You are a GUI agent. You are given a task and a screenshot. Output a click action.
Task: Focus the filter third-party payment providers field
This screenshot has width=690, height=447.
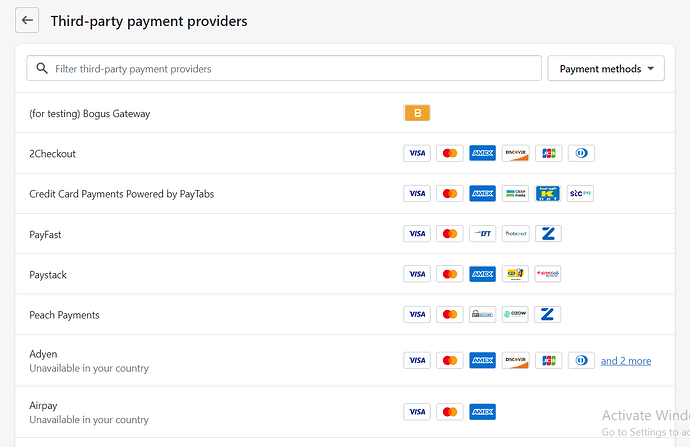285,69
